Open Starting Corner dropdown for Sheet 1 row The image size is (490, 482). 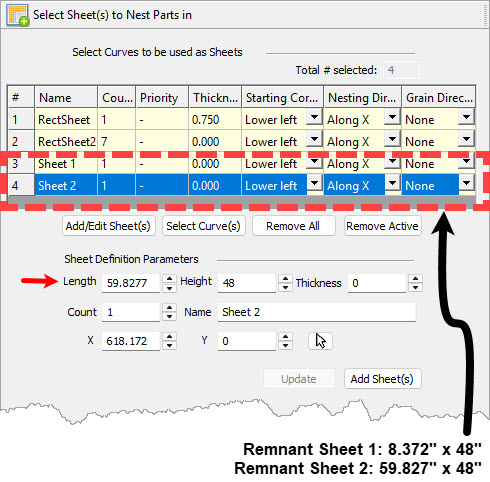[314, 161]
